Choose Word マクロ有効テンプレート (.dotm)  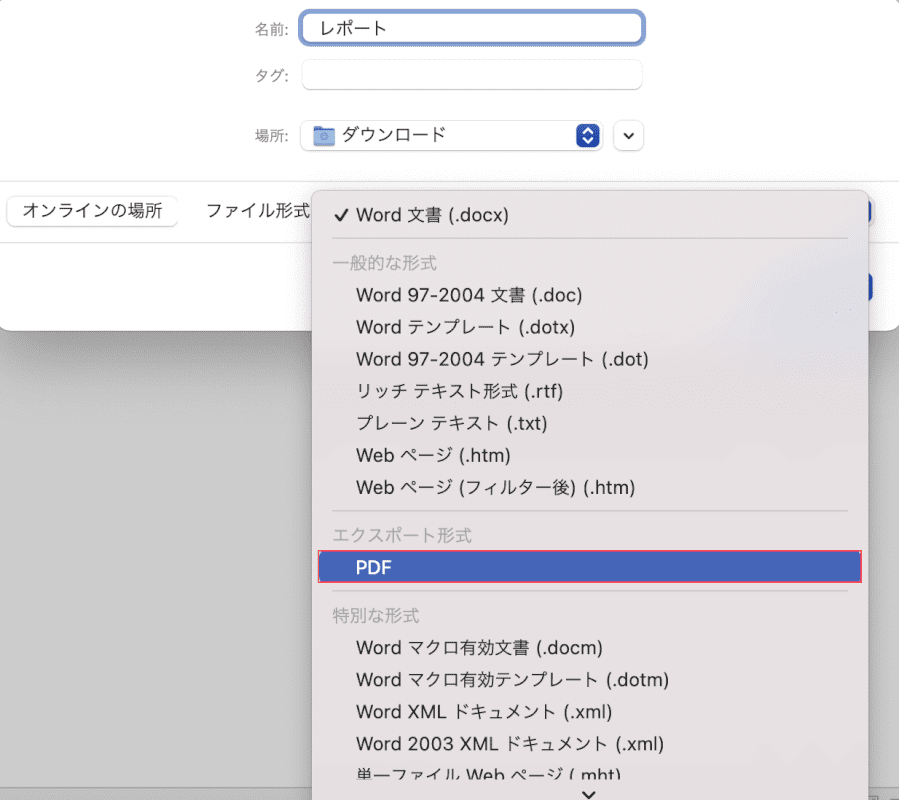589,680
